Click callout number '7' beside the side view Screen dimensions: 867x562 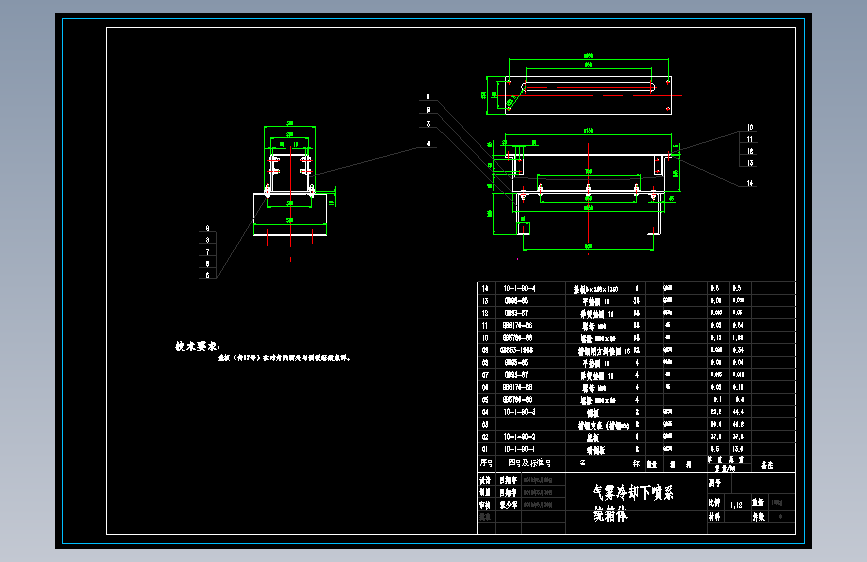tap(207, 252)
